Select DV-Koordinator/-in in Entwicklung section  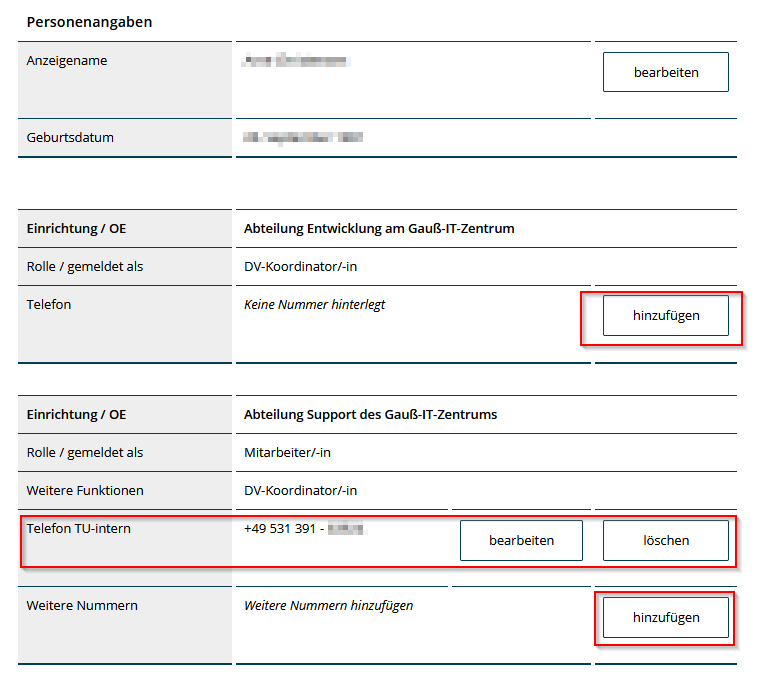[301, 267]
